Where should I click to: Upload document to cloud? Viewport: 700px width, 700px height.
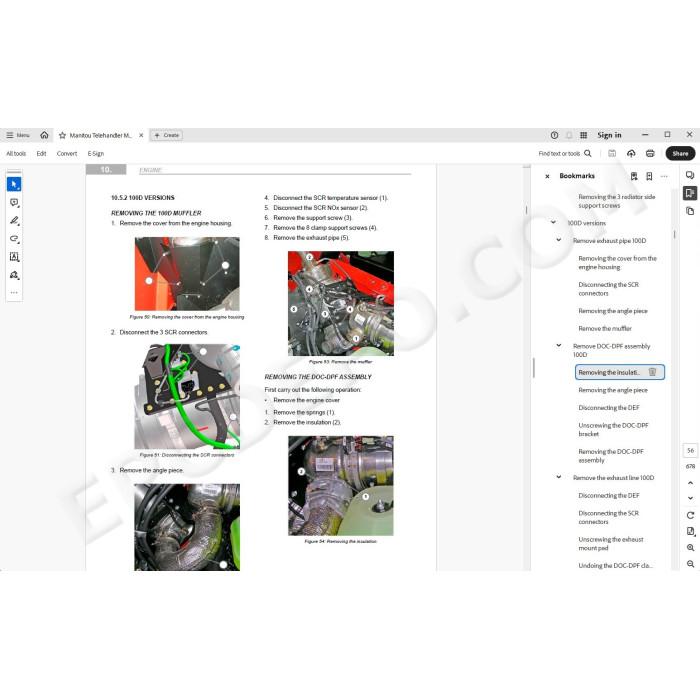point(631,154)
